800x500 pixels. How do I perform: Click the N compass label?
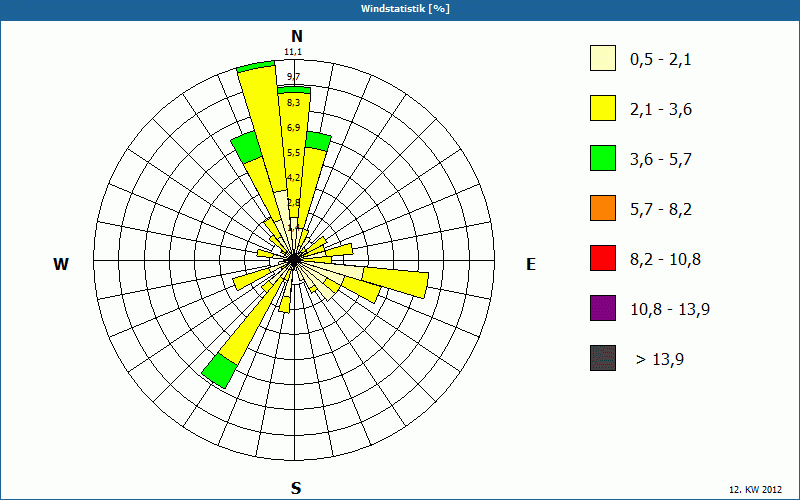point(296,36)
